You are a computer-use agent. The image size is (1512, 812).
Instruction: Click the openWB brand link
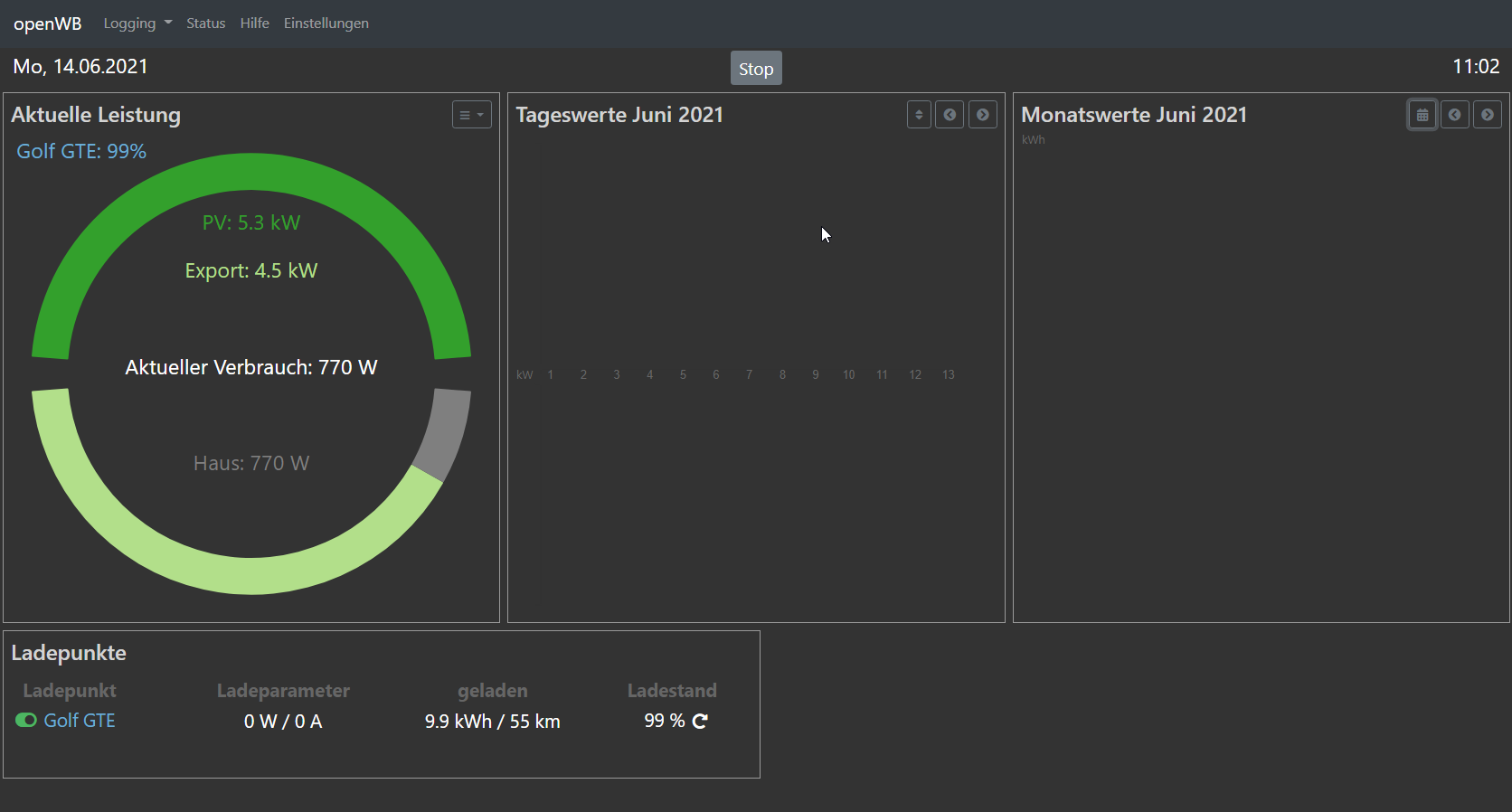click(47, 24)
